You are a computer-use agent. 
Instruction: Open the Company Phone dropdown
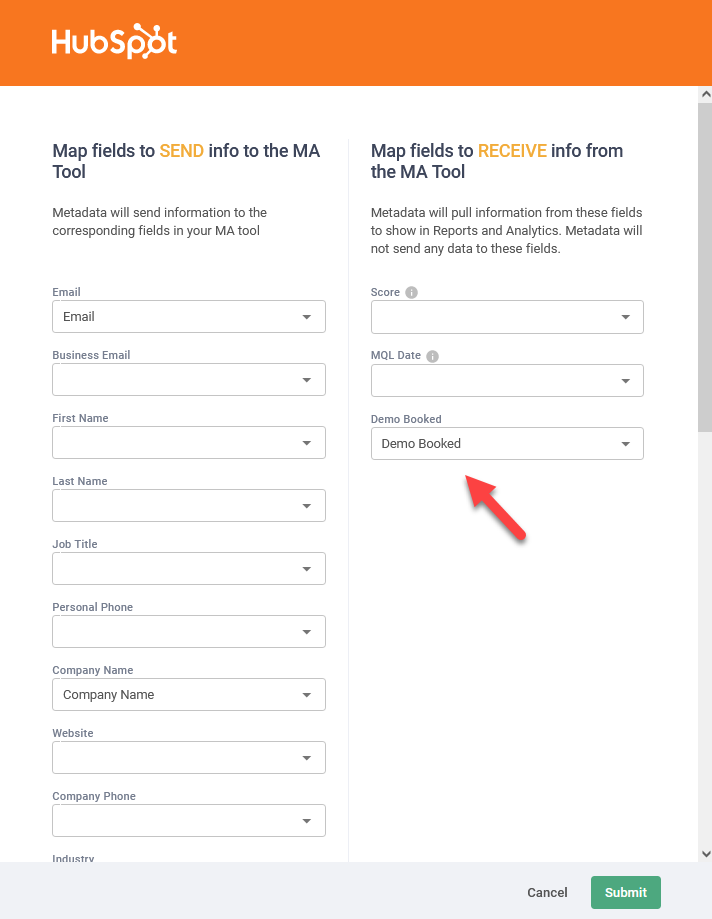coord(189,821)
